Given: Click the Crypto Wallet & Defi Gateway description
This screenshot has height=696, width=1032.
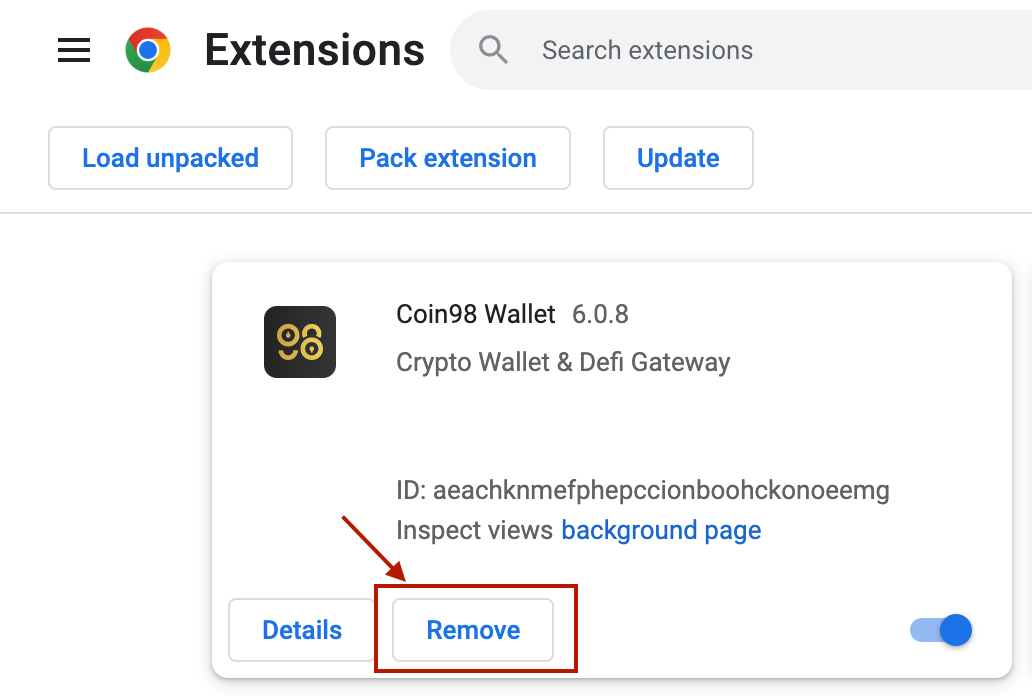Looking at the screenshot, I should 563,362.
